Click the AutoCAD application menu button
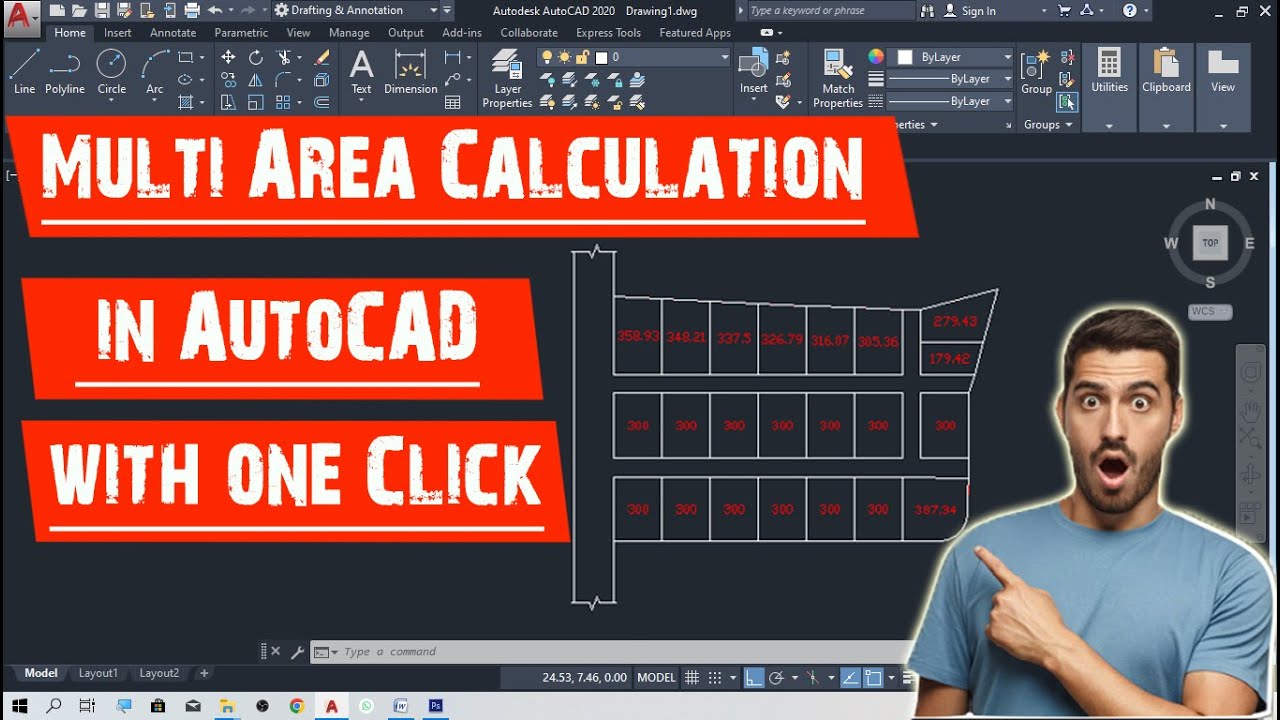Image resolution: width=1280 pixels, height=720 pixels. click(20, 17)
